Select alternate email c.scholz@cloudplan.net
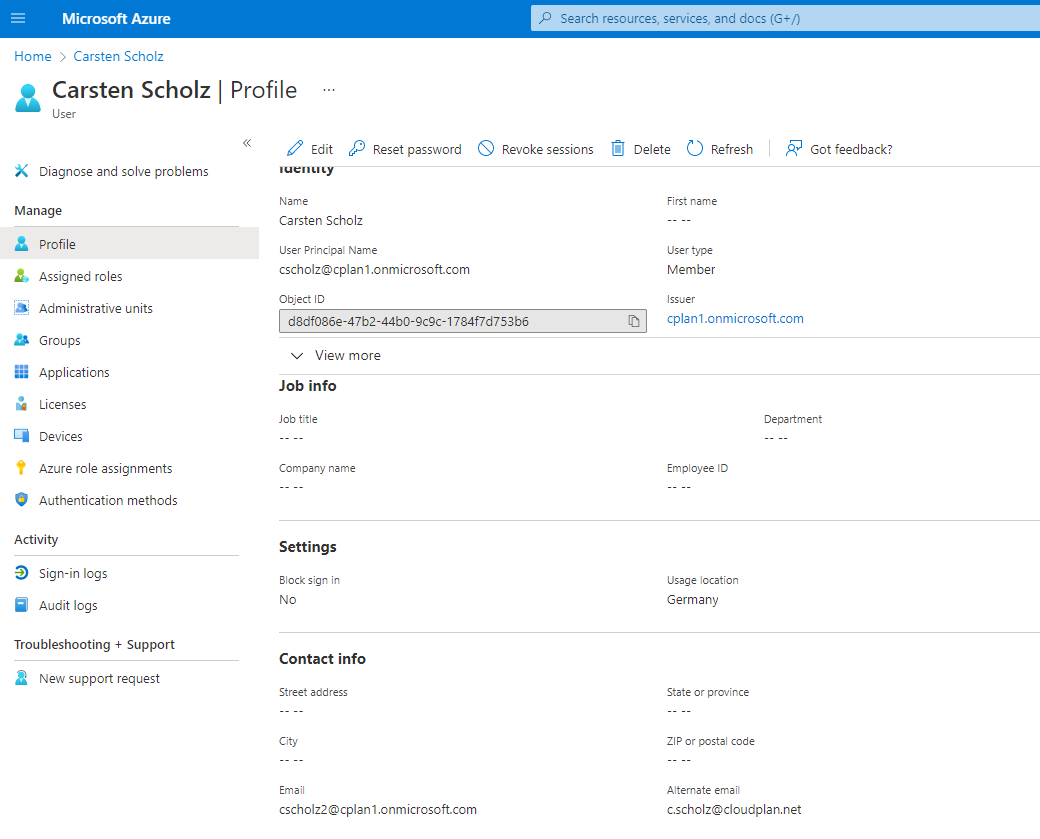The image size is (1040, 839). pos(734,809)
